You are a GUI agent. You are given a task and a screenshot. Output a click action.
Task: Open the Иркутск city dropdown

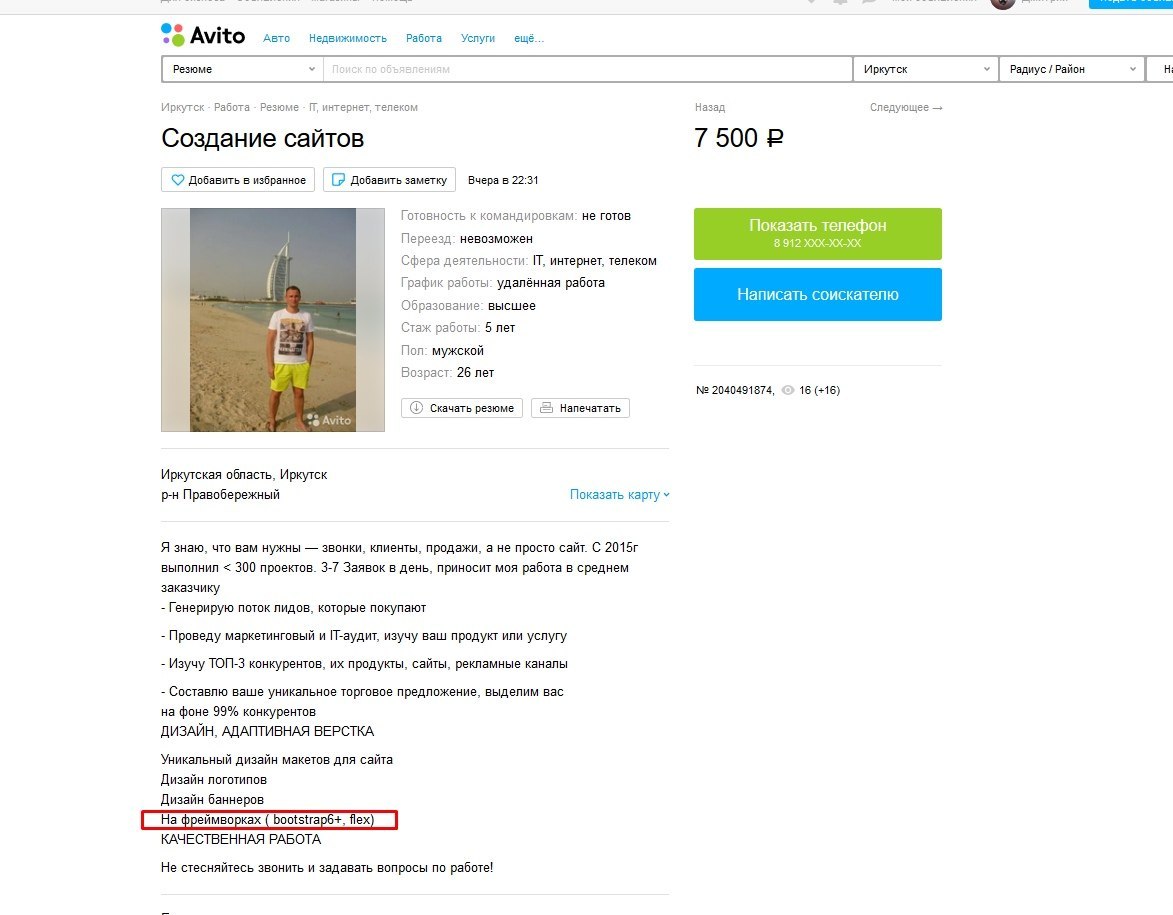[x=925, y=69]
